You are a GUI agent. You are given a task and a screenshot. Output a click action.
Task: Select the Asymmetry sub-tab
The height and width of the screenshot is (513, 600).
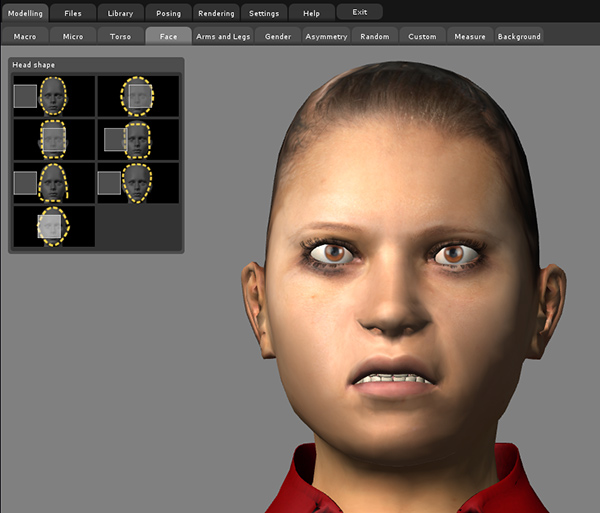coord(326,36)
